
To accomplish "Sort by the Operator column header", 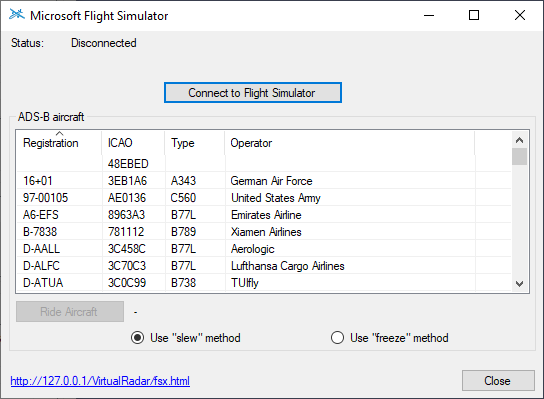I will [x=349, y=143].
